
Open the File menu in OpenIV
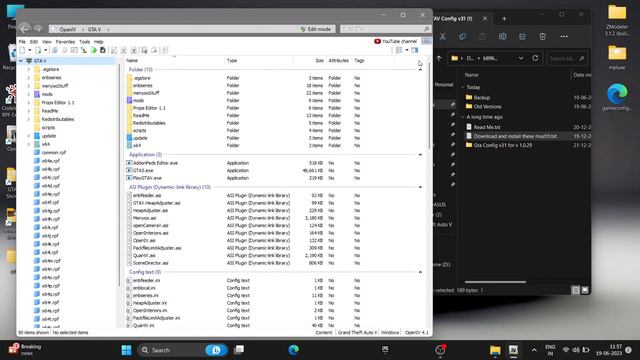coord(22,42)
